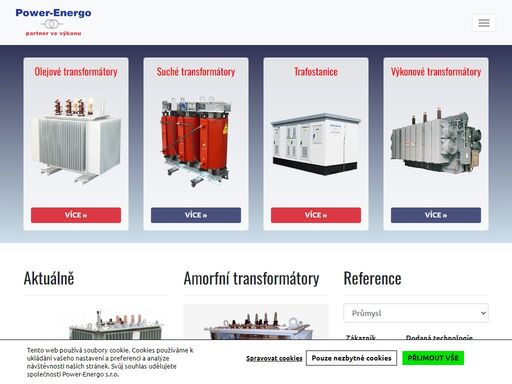Screen dimensions: 512x384
Task: Click the Trafostanice substation image
Action: [316, 144]
